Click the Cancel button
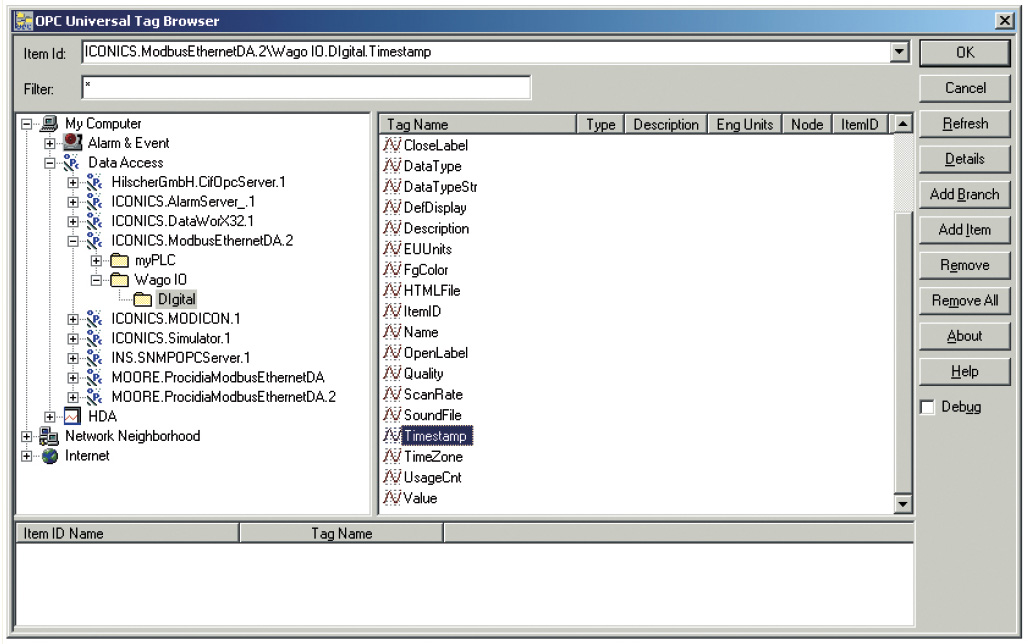The width and height of the screenshot is (1028, 644). [964, 88]
